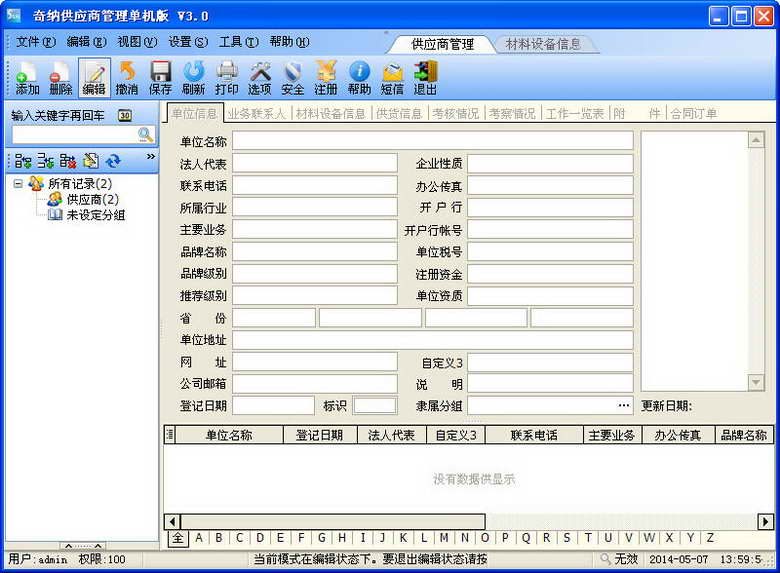Click the 帮助 (Help) info icon
780x573 pixels.
coord(359,78)
